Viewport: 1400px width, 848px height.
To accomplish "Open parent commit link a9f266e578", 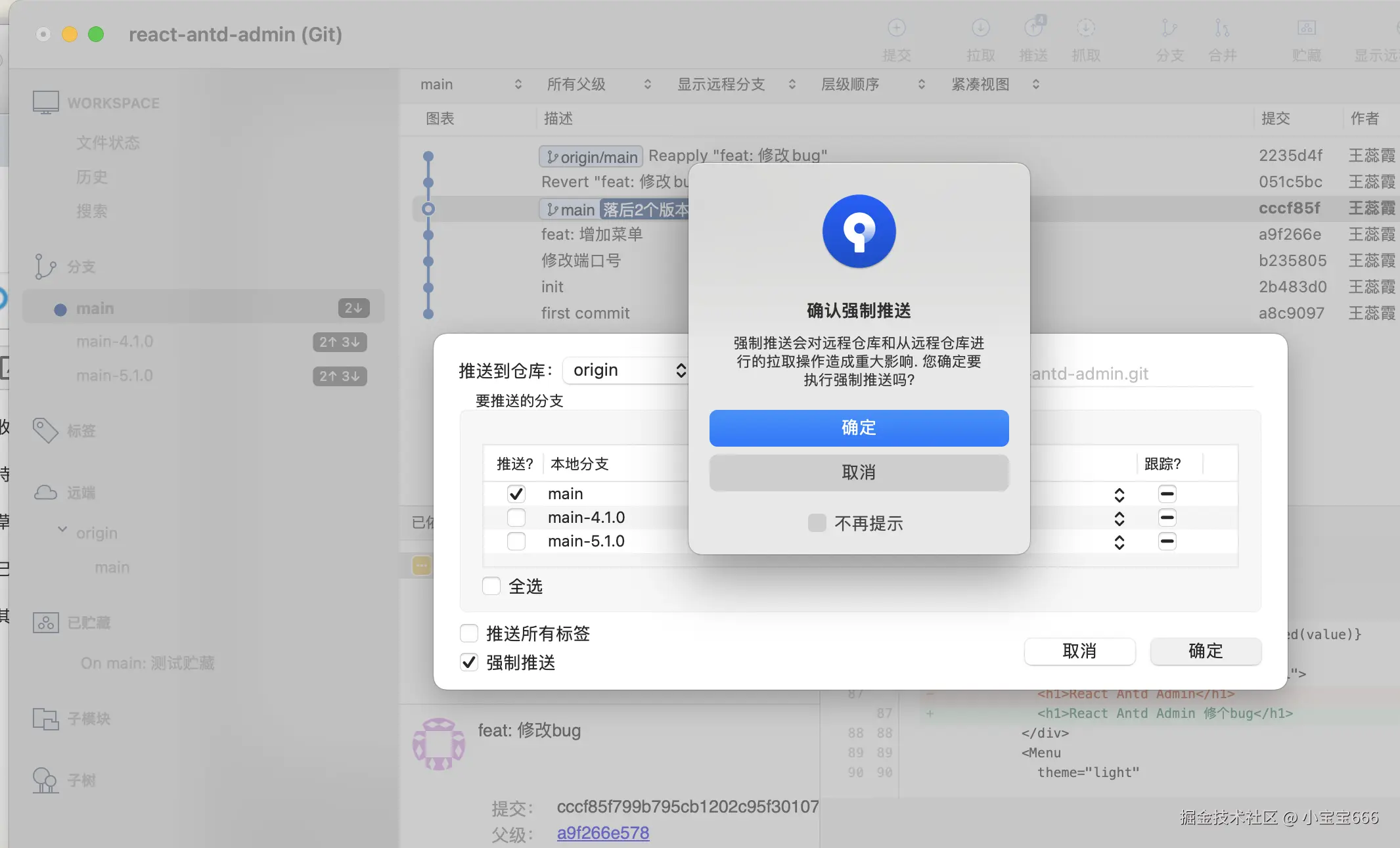I will 602,832.
